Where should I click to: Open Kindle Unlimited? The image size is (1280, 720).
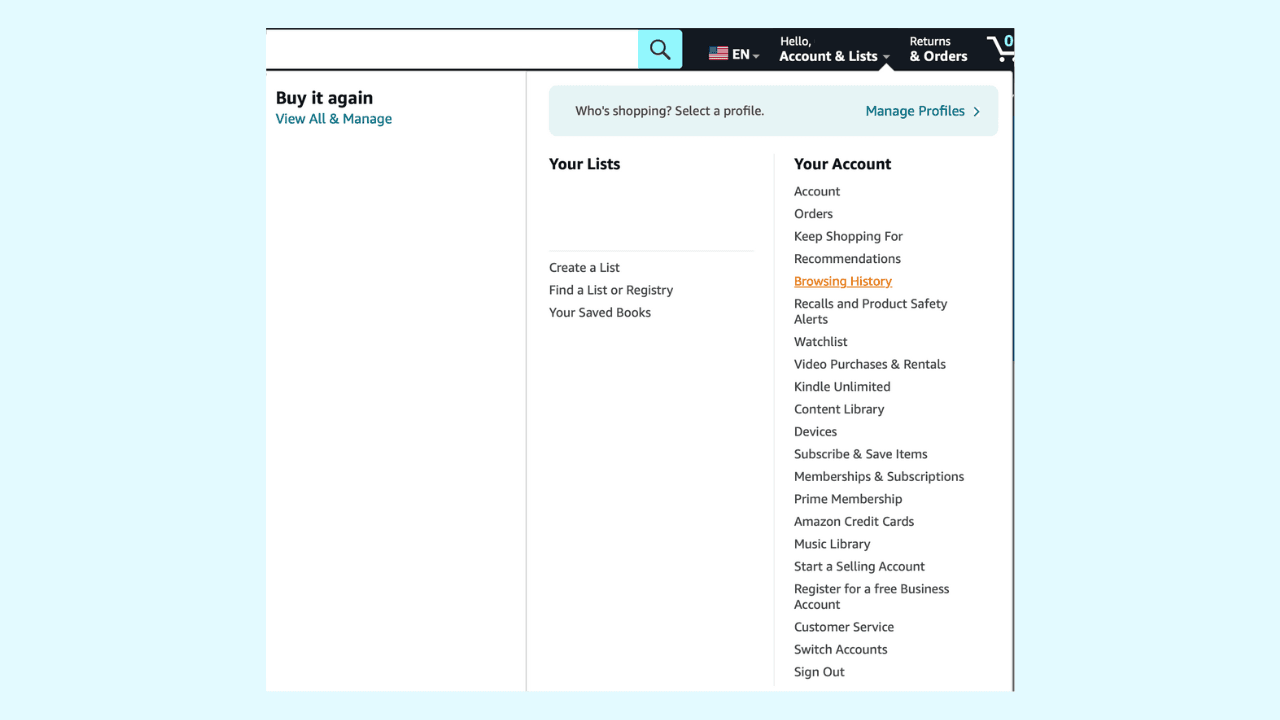point(841,387)
